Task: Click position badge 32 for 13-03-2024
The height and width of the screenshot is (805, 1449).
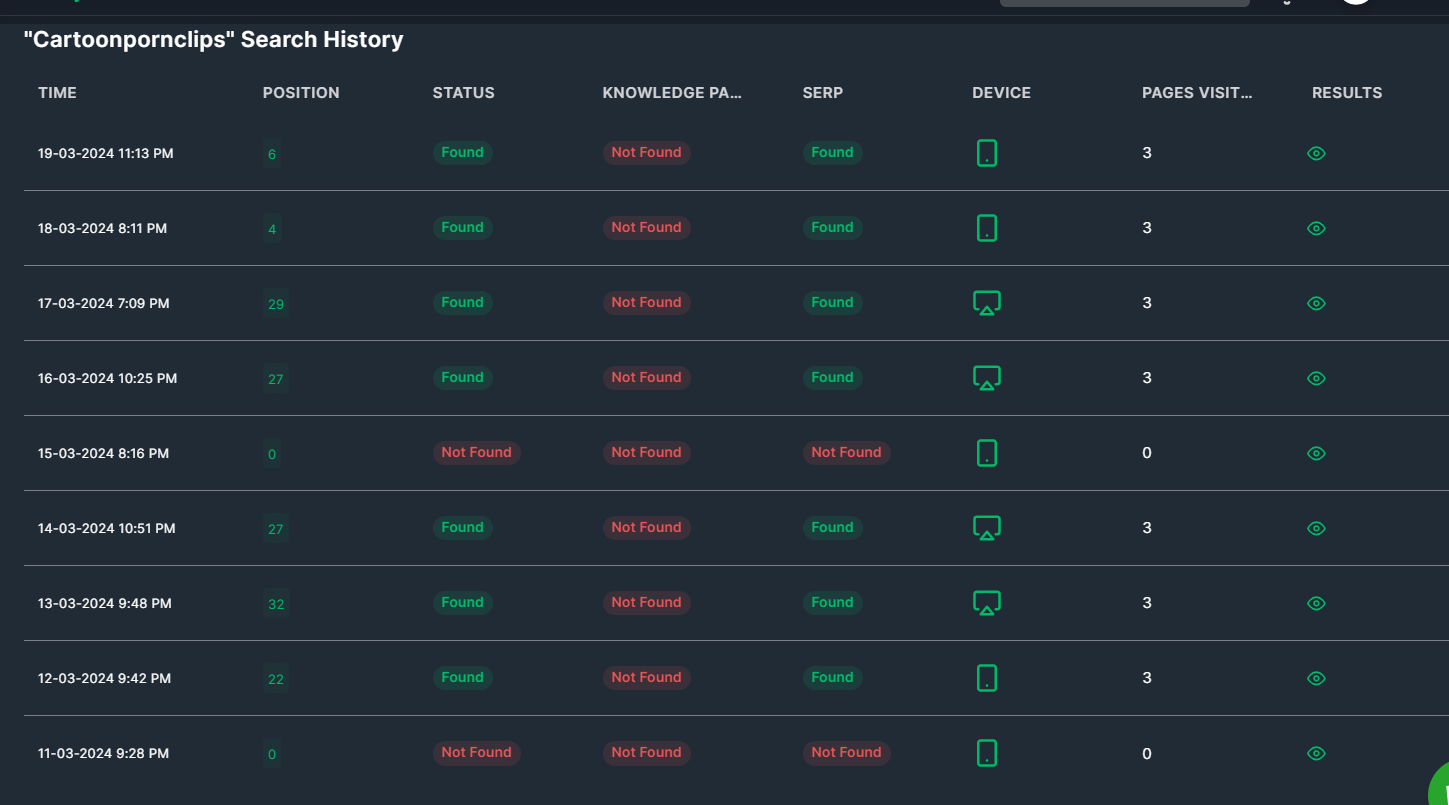Action: pyautogui.click(x=276, y=604)
